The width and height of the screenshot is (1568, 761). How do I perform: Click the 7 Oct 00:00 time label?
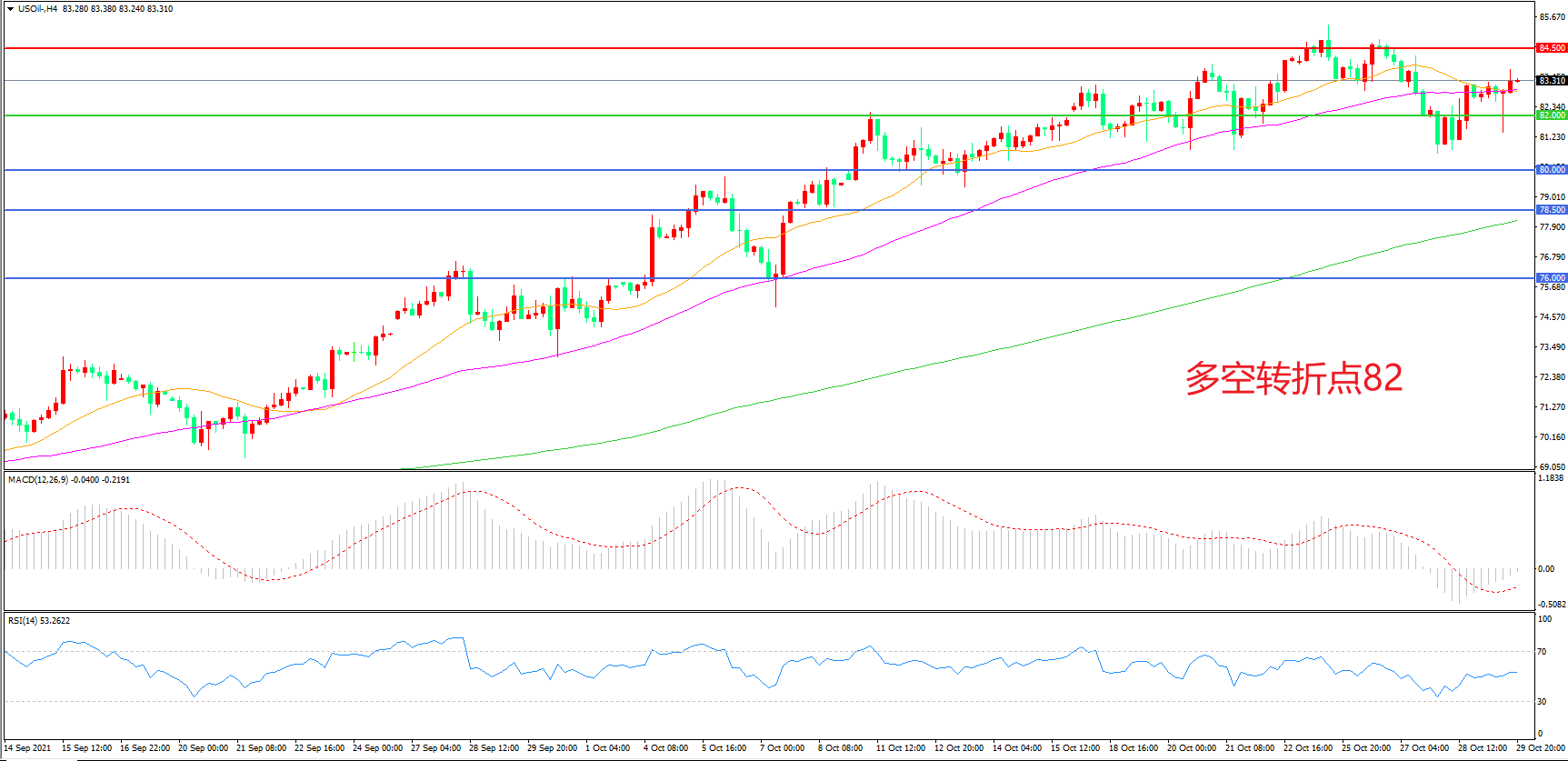click(782, 748)
